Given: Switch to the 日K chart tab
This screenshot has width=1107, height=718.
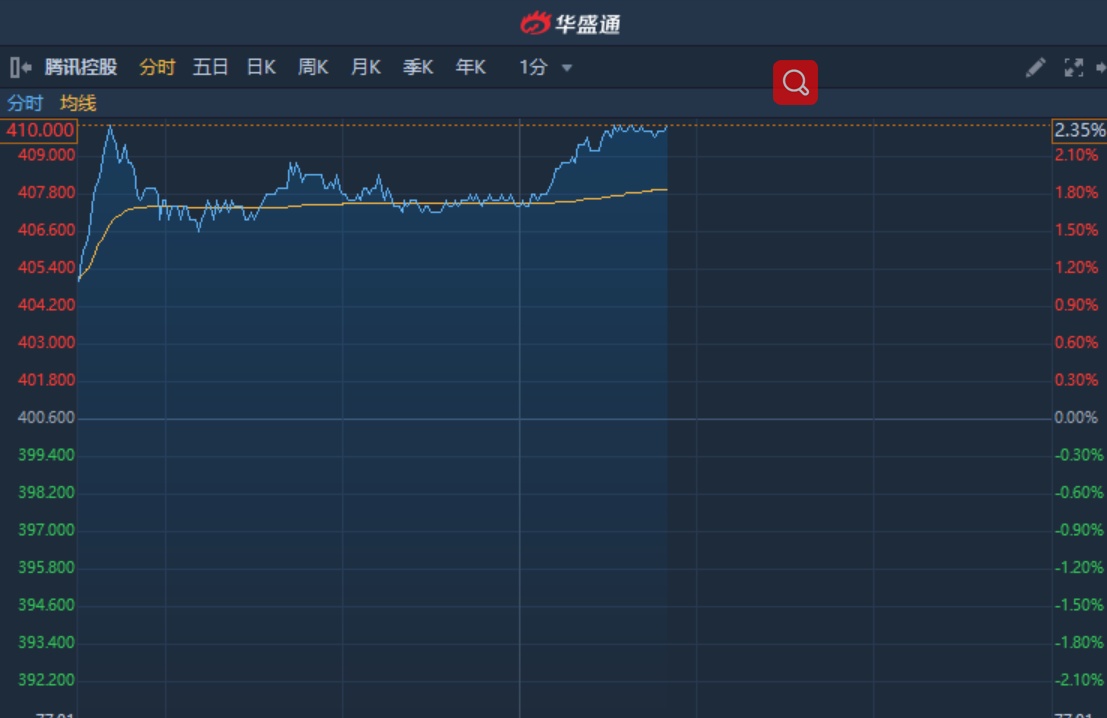Looking at the screenshot, I should 261,67.
